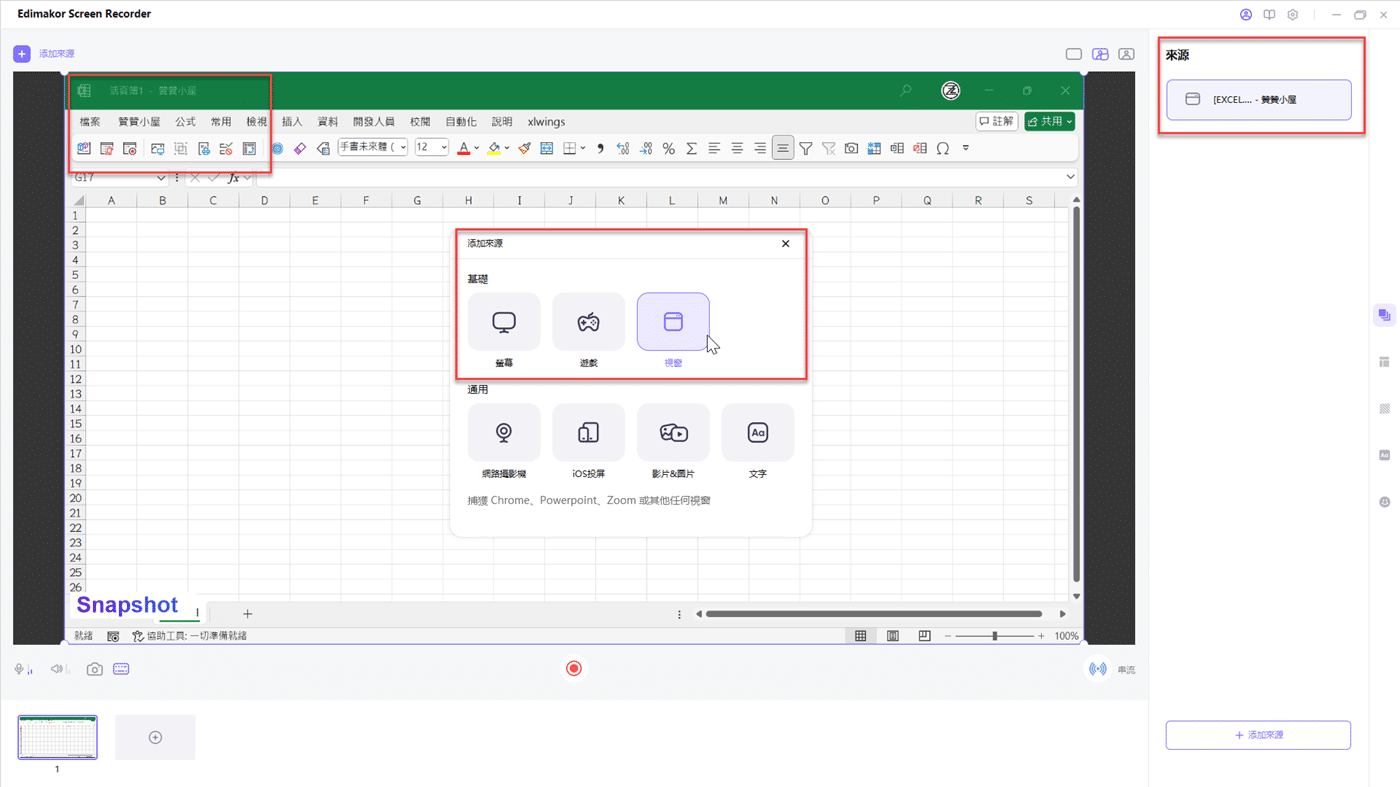Select the [EXCEL... - 贊贊小屋 source entry
The image size is (1400, 787).
tap(1259, 100)
